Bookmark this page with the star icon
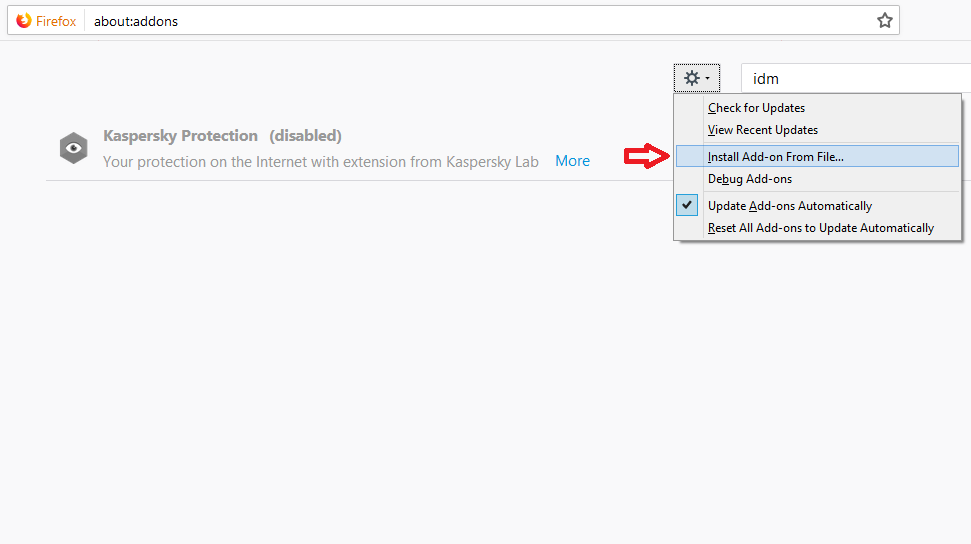Screen dimensions: 971x544 pyautogui.click(x=884, y=21)
